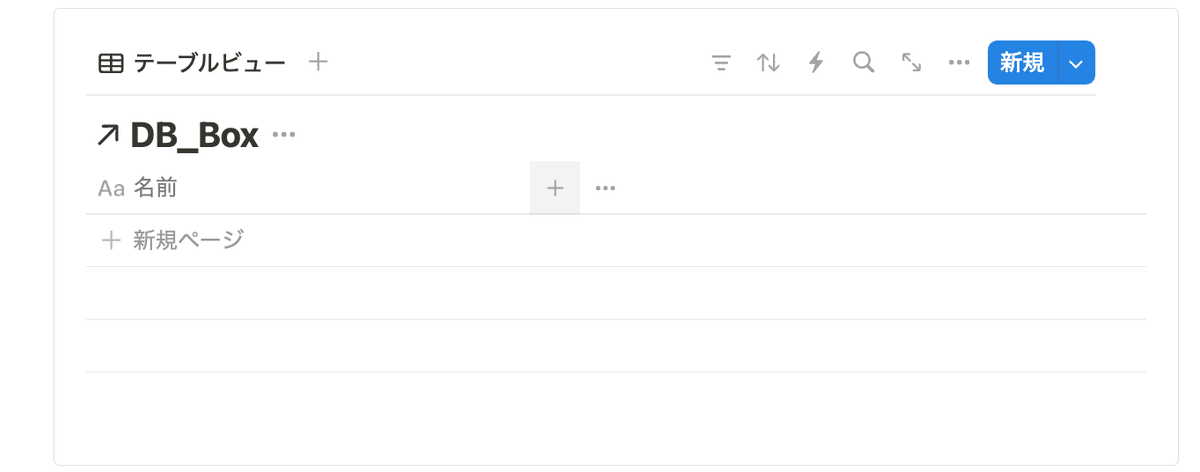Expand the chevron dropdown next to 新規
The image size is (1200, 472).
point(1076,63)
